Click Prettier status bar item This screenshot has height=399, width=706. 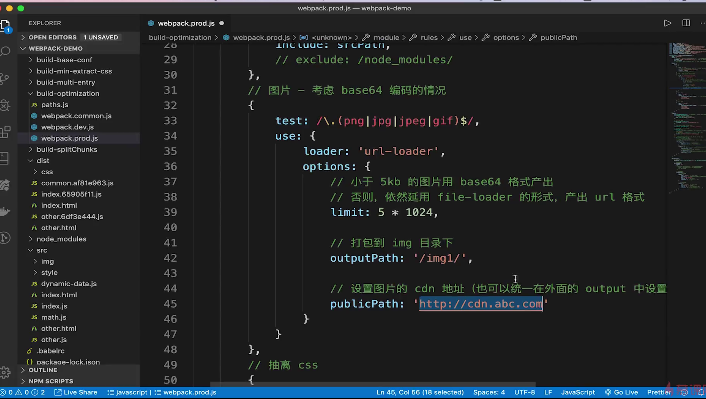[x=659, y=392]
